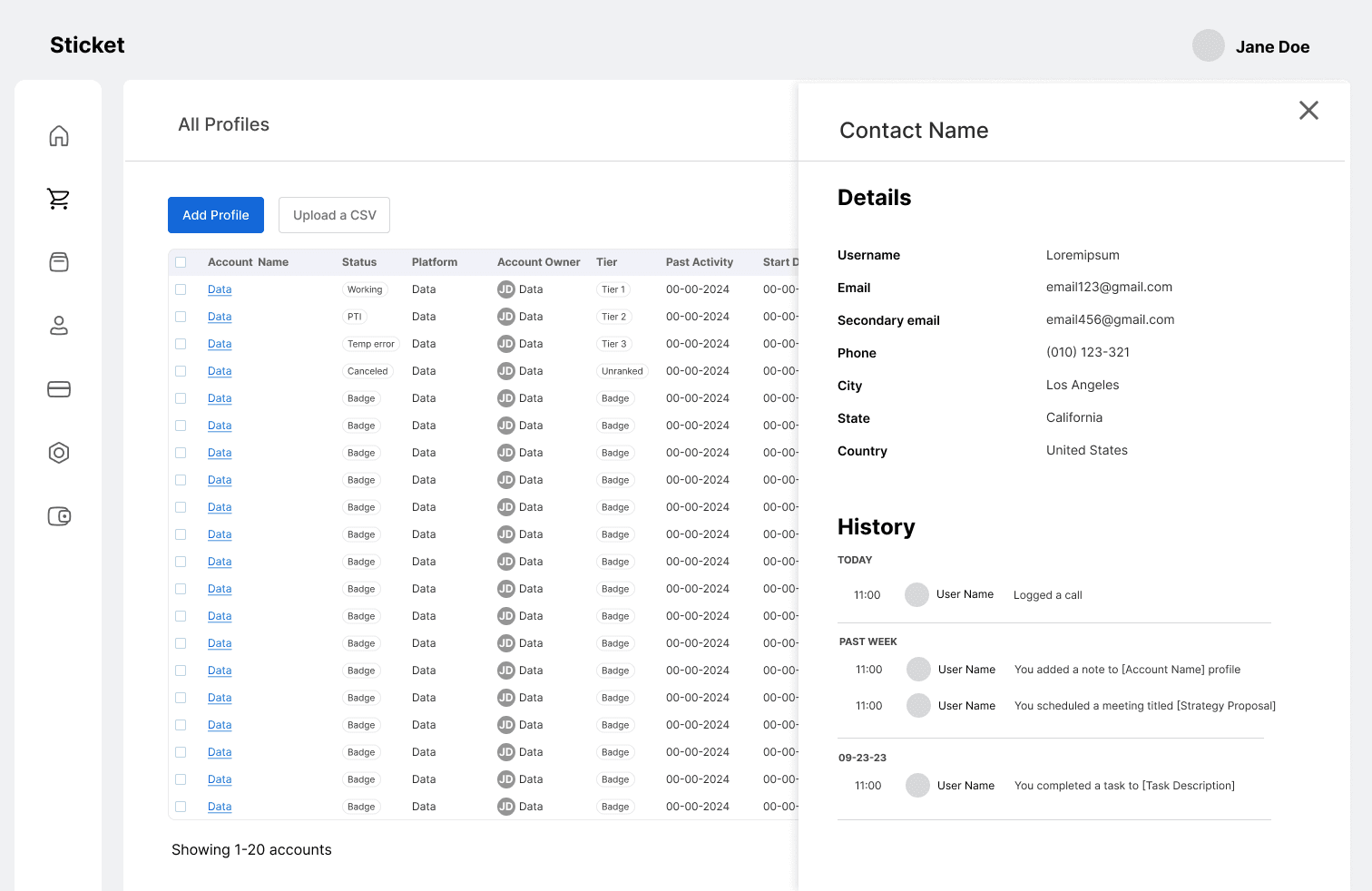Viewport: 1372px width, 891px height.
Task: Click the Canceled status badge
Action: pyautogui.click(x=367, y=371)
